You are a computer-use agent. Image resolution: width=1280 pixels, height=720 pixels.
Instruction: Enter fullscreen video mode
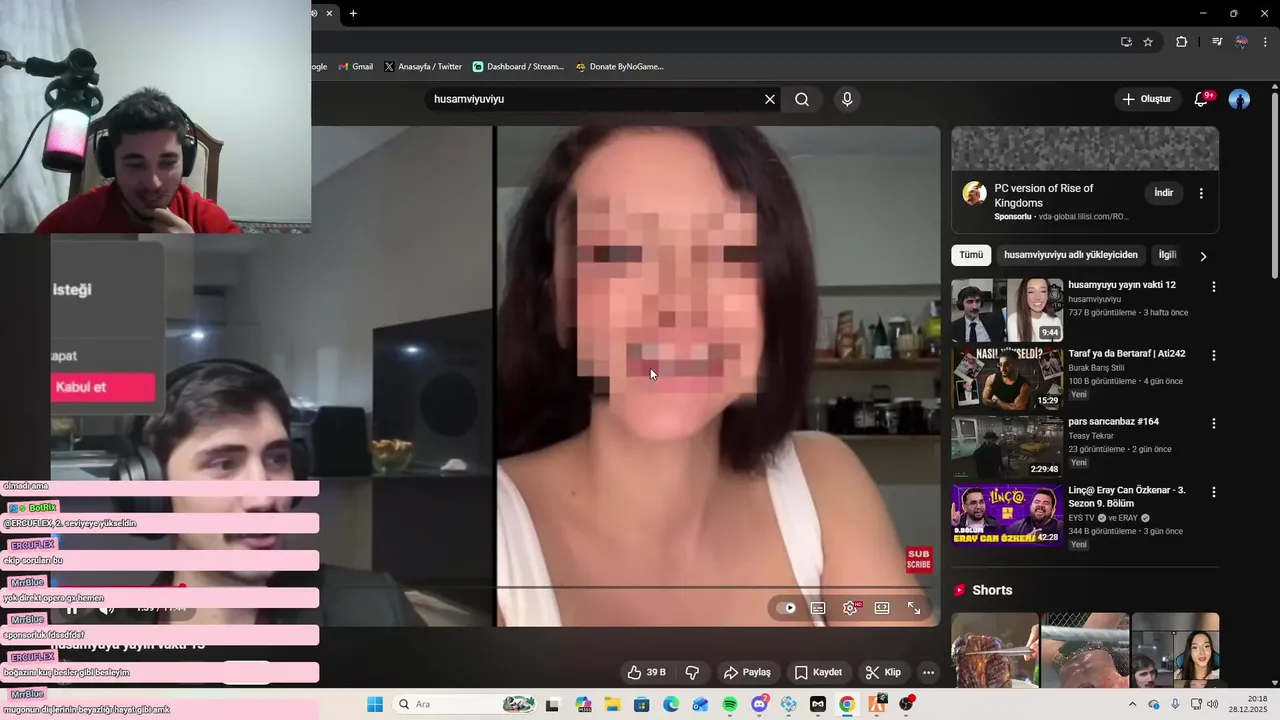pyautogui.click(x=914, y=608)
